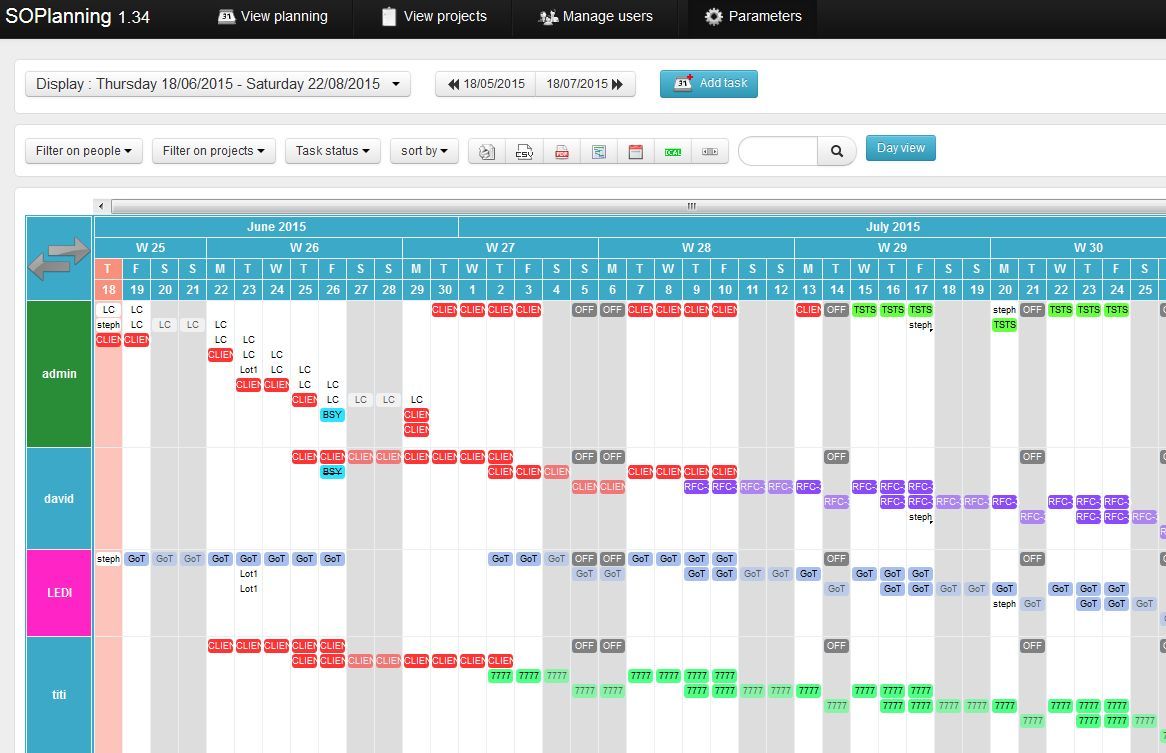Switch to Day view
Viewport: 1166px width, 753px height.
899,147
